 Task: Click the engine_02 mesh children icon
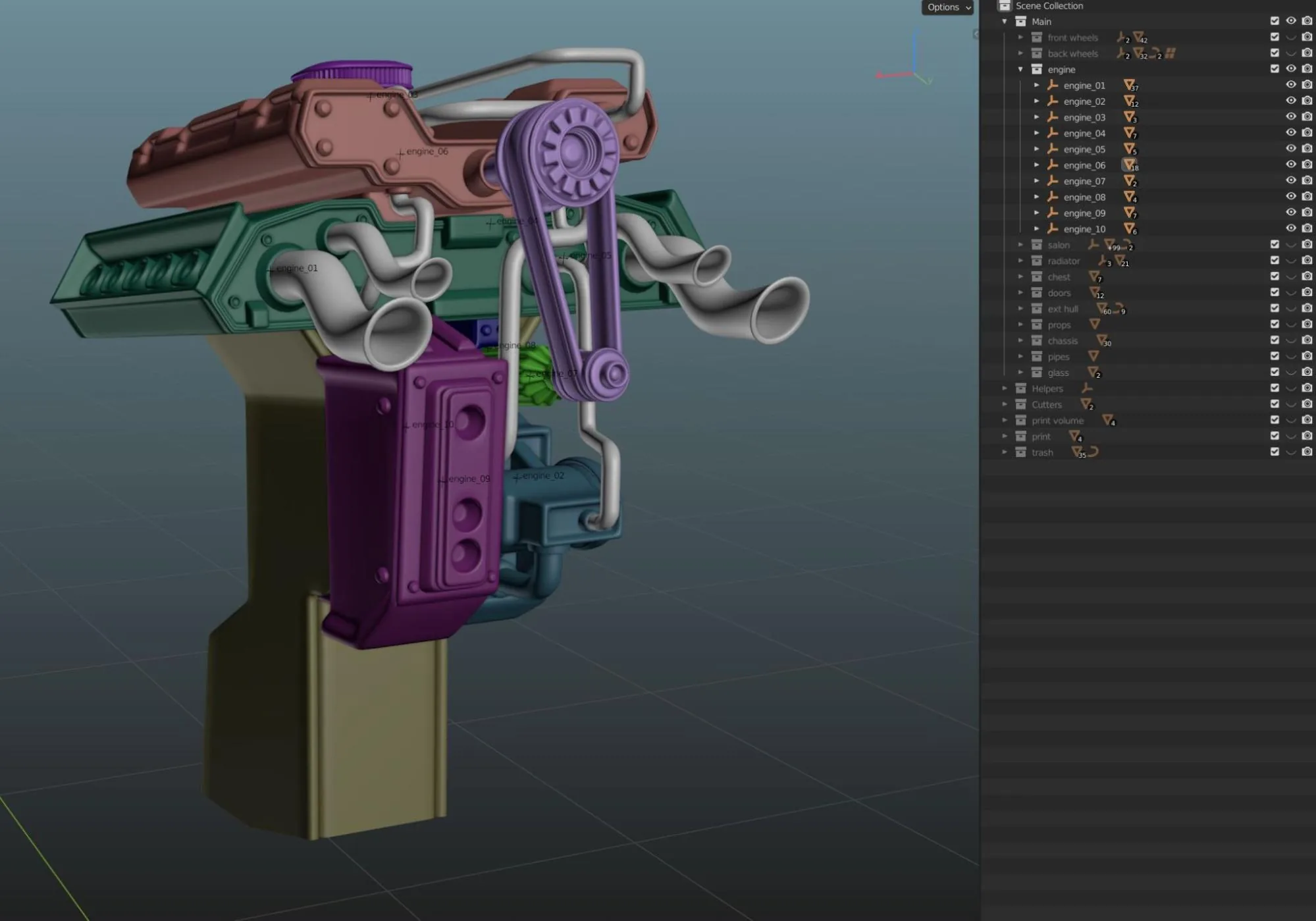1130,101
